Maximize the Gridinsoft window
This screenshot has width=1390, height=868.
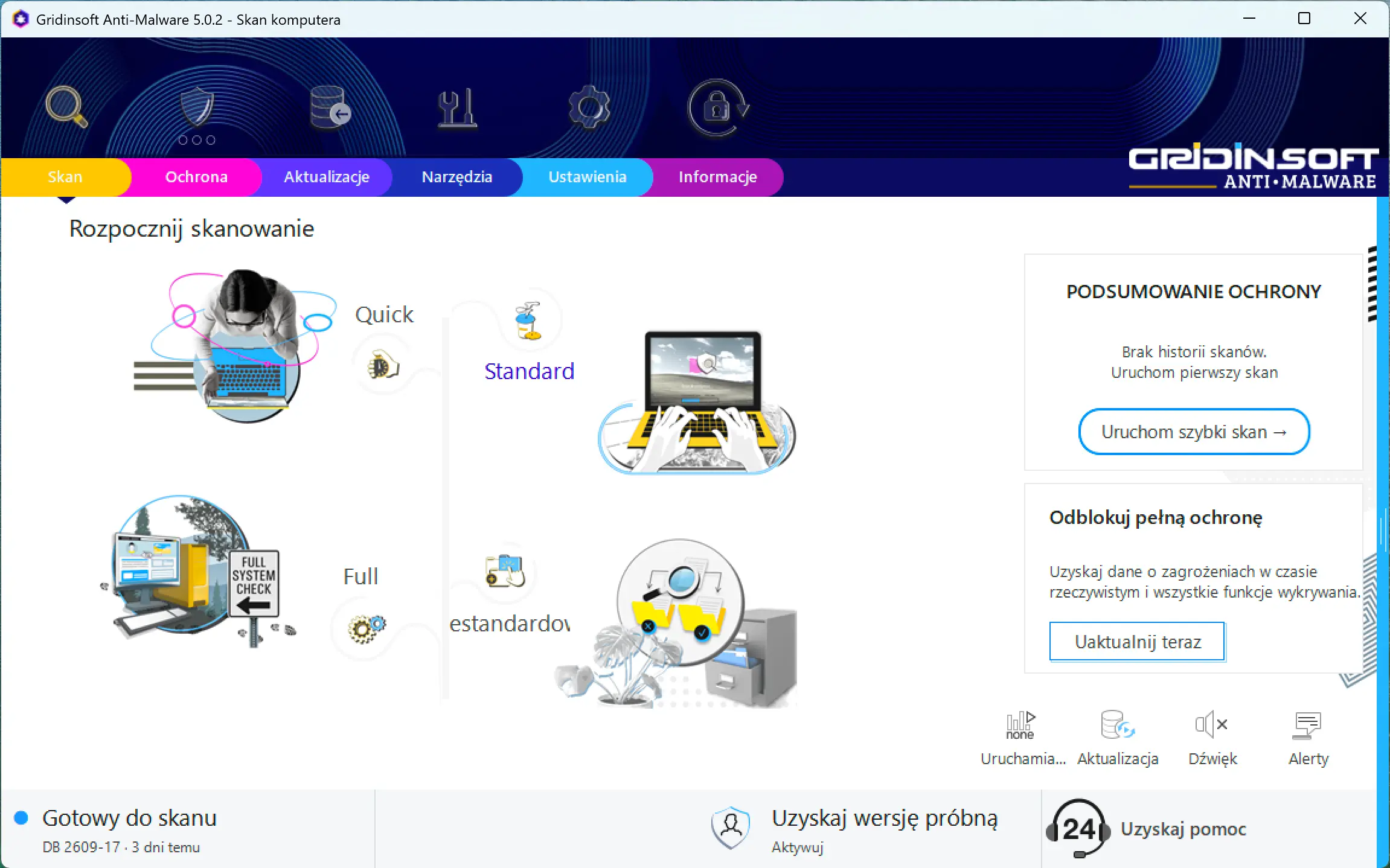coord(1304,19)
